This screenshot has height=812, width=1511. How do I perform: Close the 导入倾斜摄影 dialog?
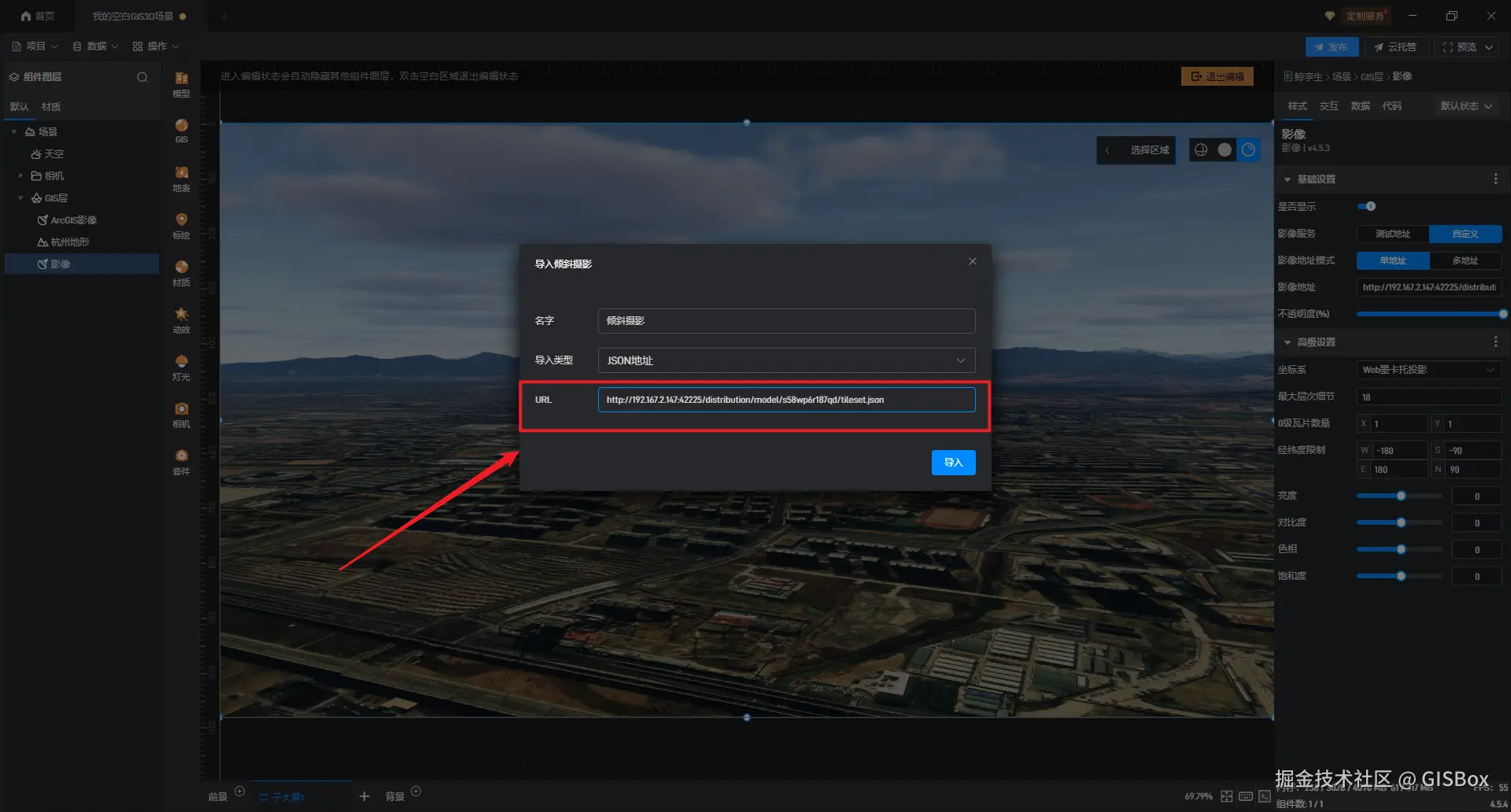pyautogui.click(x=973, y=261)
